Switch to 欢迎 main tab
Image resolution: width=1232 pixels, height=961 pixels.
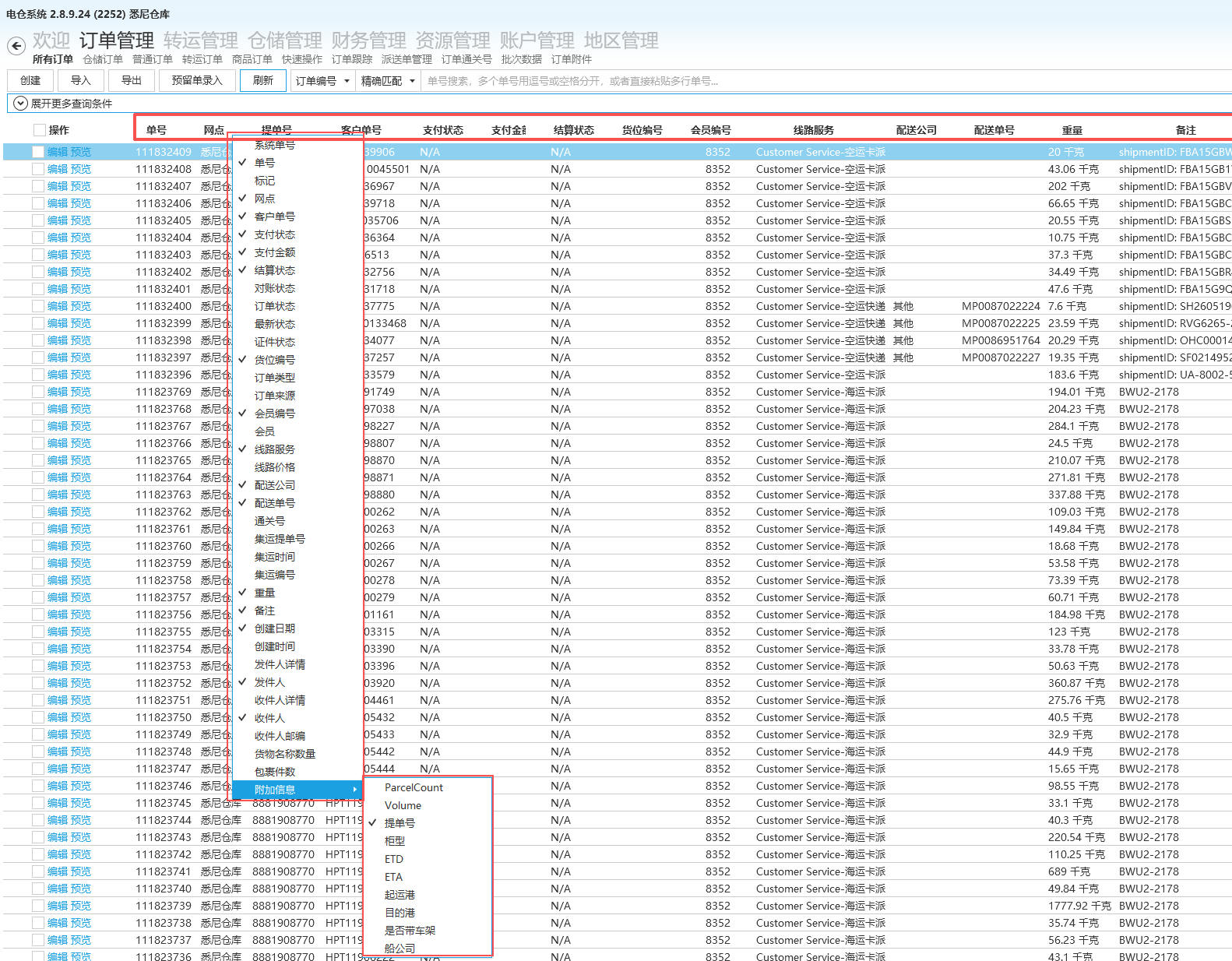click(51, 40)
